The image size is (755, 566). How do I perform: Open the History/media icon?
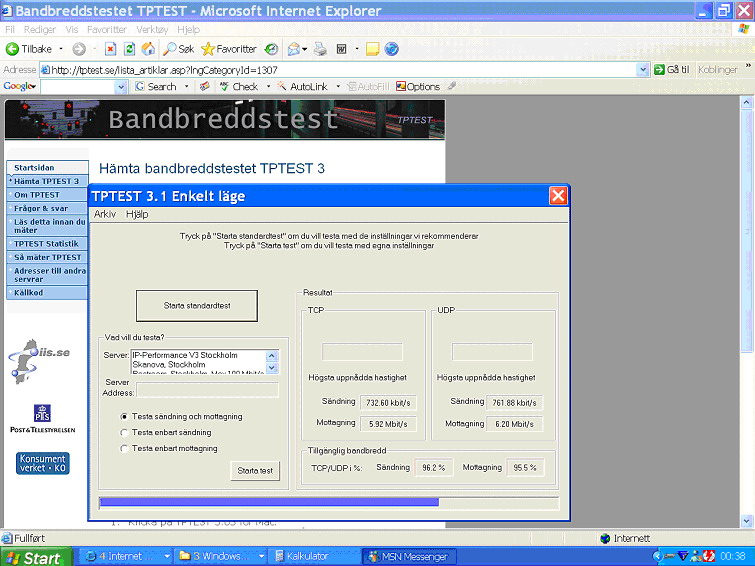coord(272,49)
